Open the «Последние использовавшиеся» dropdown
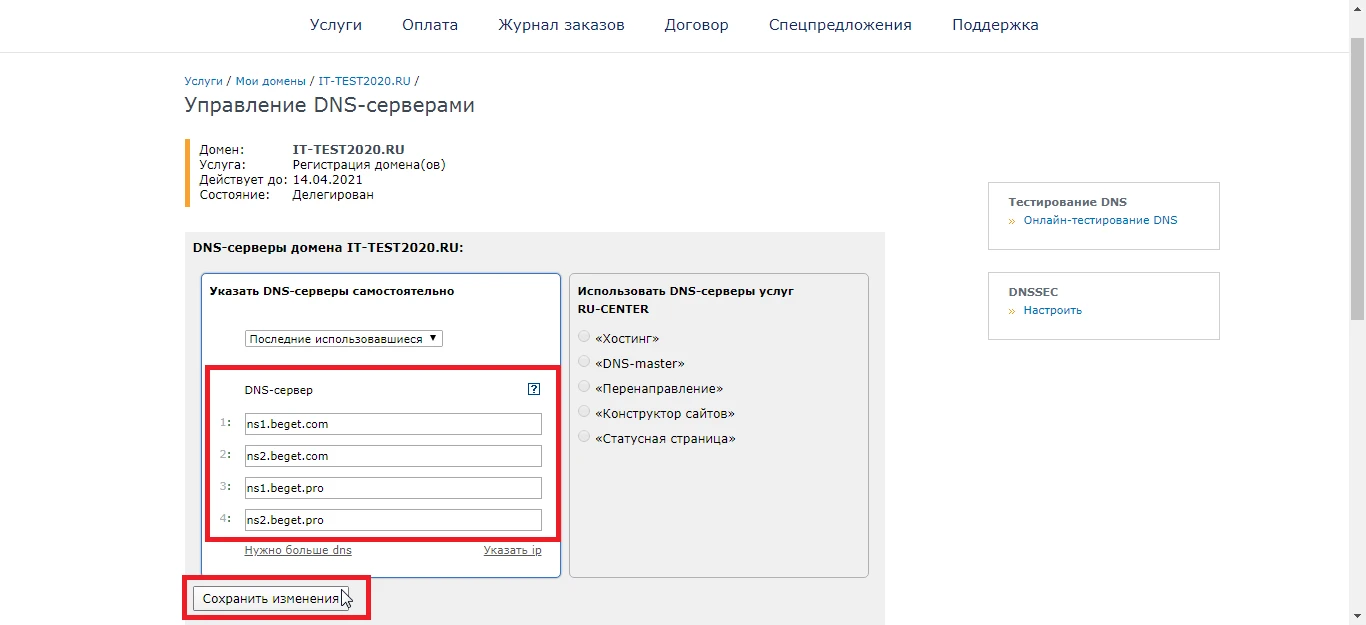This screenshot has height=625, width=1366. pyautogui.click(x=343, y=337)
